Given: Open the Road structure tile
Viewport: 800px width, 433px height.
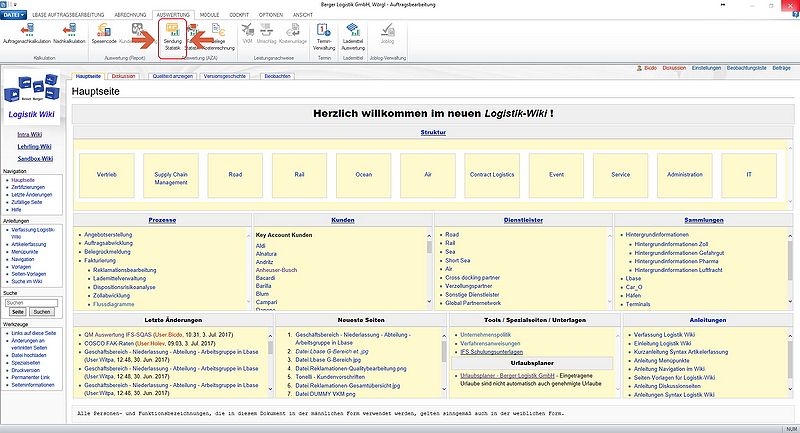Looking at the screenshot, I should click(x=235, y=175).
